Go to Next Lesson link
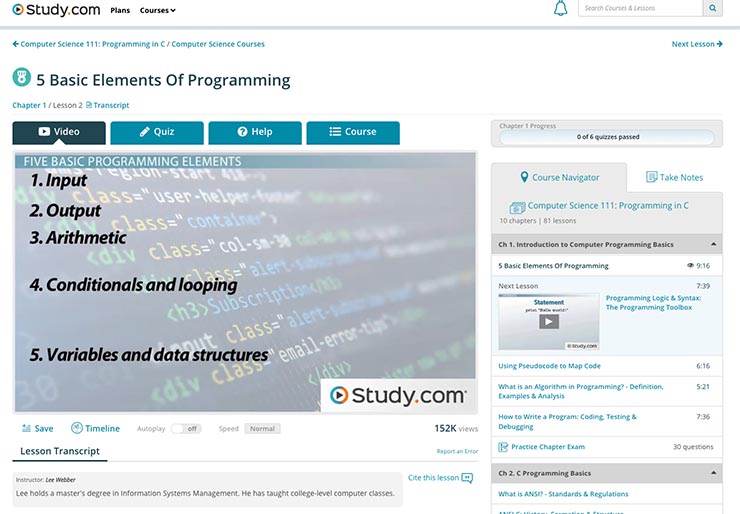Screen dimensions: 740x514 click(697, 44)
